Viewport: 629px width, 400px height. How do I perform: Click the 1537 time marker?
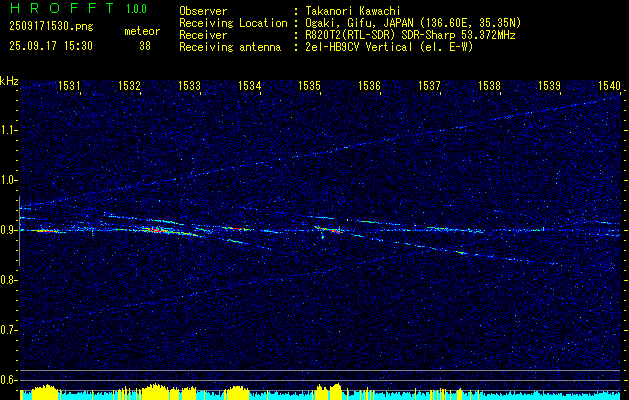pos(429,85)
